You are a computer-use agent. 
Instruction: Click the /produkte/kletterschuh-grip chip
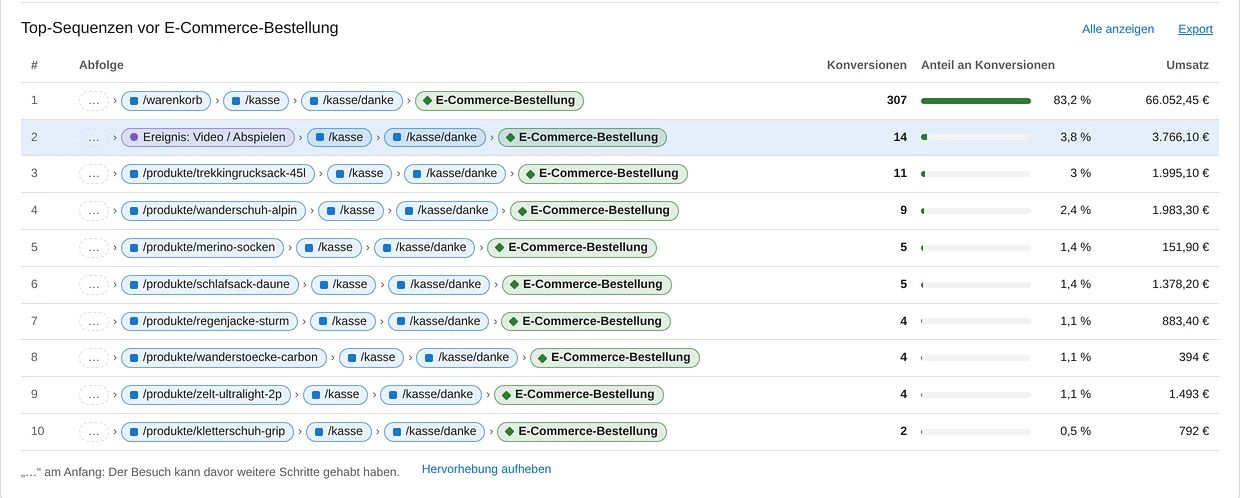[x=207, y=431]
